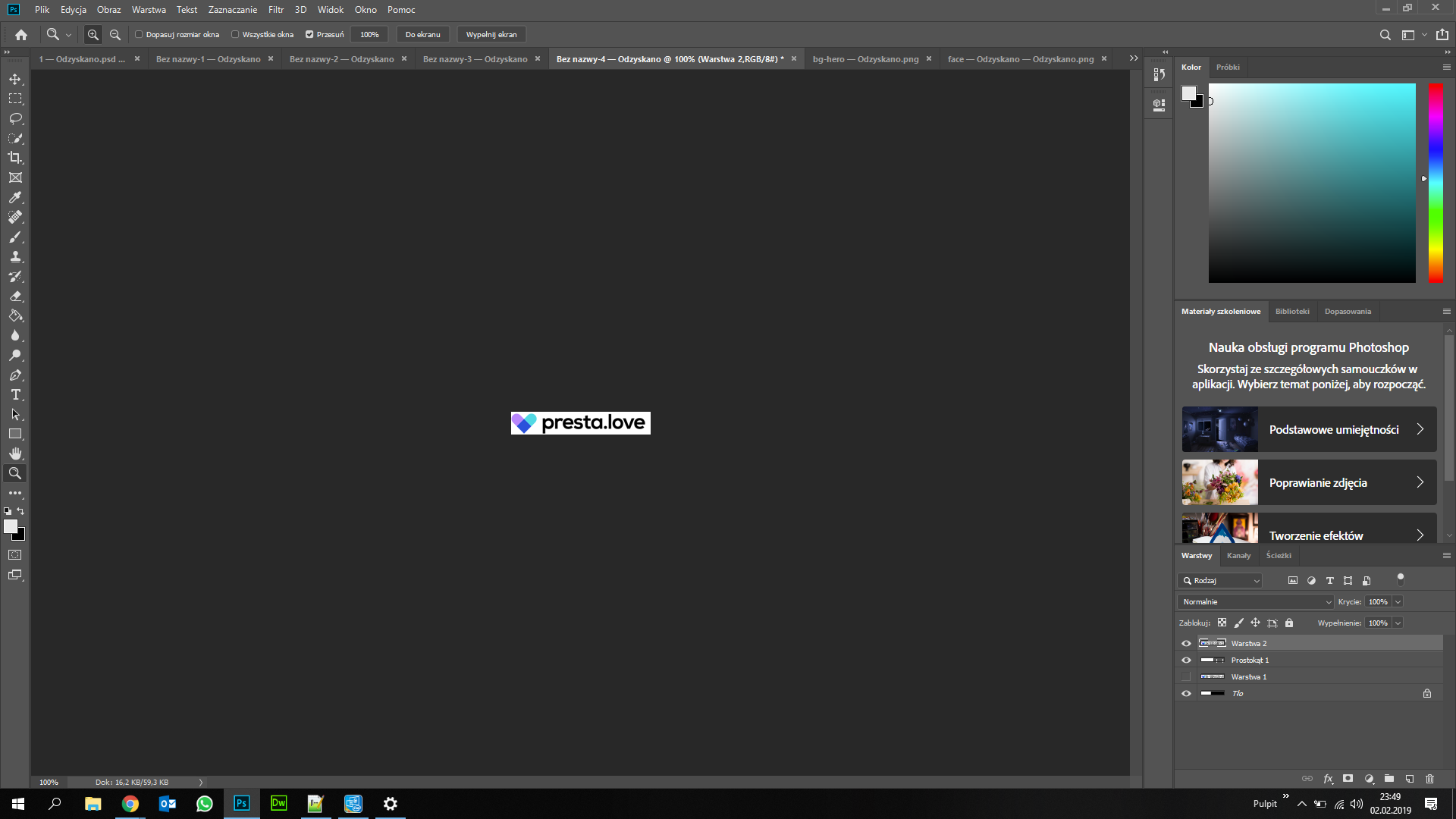Open Podstawowe umiejętności tutorial
The height and width of the screenshot is (819, 1456).
1309,429
